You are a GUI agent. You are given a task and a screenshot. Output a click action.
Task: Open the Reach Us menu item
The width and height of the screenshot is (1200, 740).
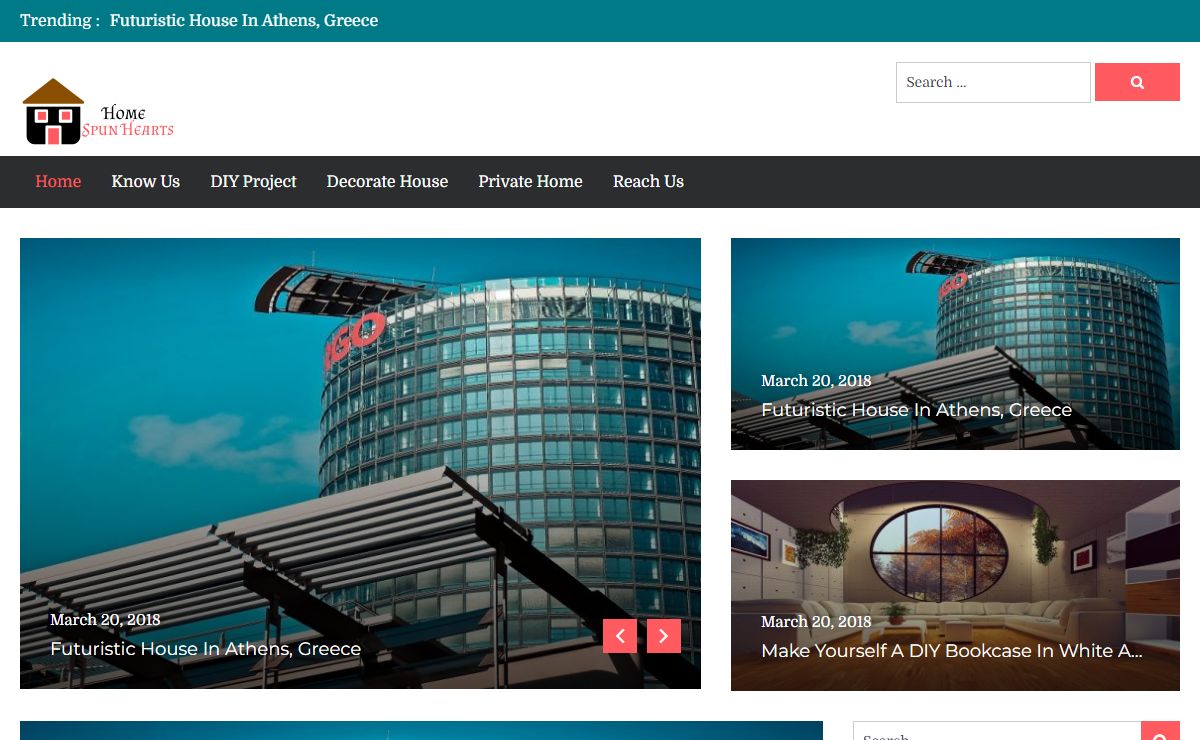pyautogui.click(x=648, y=181)
